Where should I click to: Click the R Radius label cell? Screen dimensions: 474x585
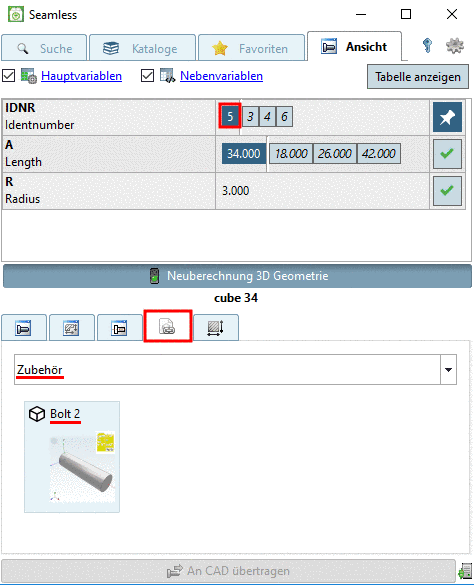109,191
